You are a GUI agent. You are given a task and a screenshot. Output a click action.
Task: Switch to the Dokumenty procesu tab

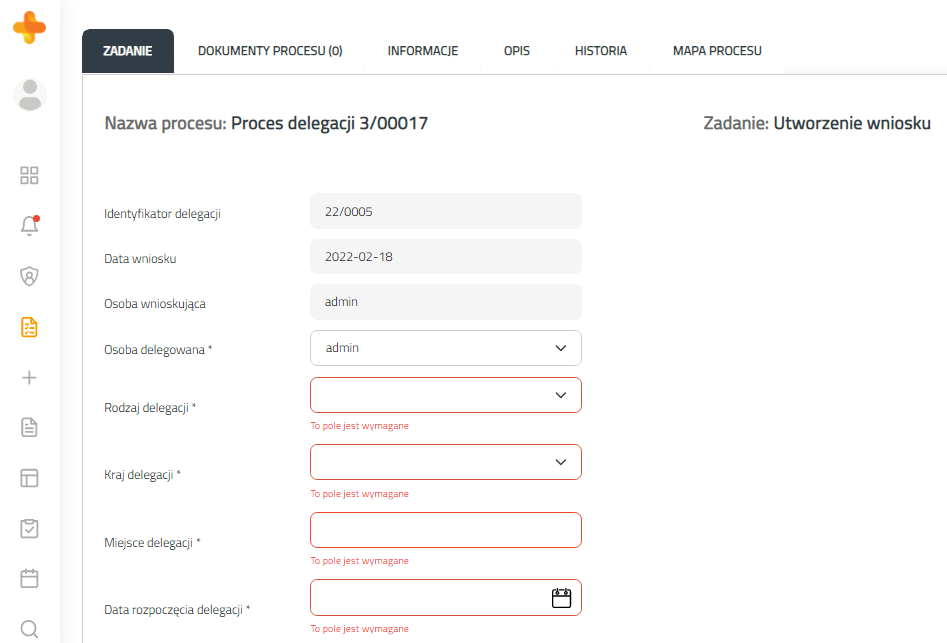click(270, 51)
